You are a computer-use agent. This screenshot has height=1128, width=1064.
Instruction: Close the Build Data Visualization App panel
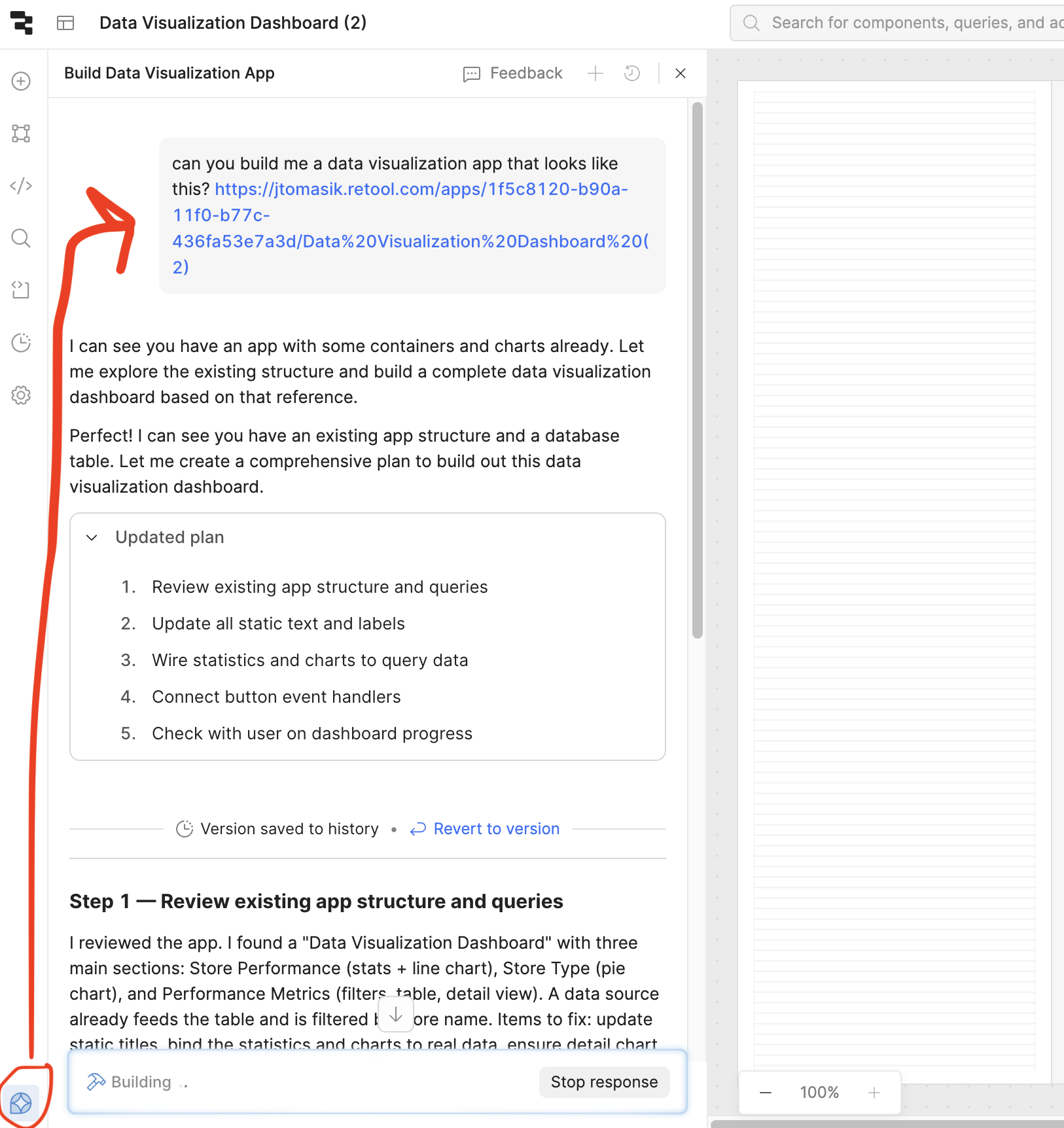coord(681,73)
